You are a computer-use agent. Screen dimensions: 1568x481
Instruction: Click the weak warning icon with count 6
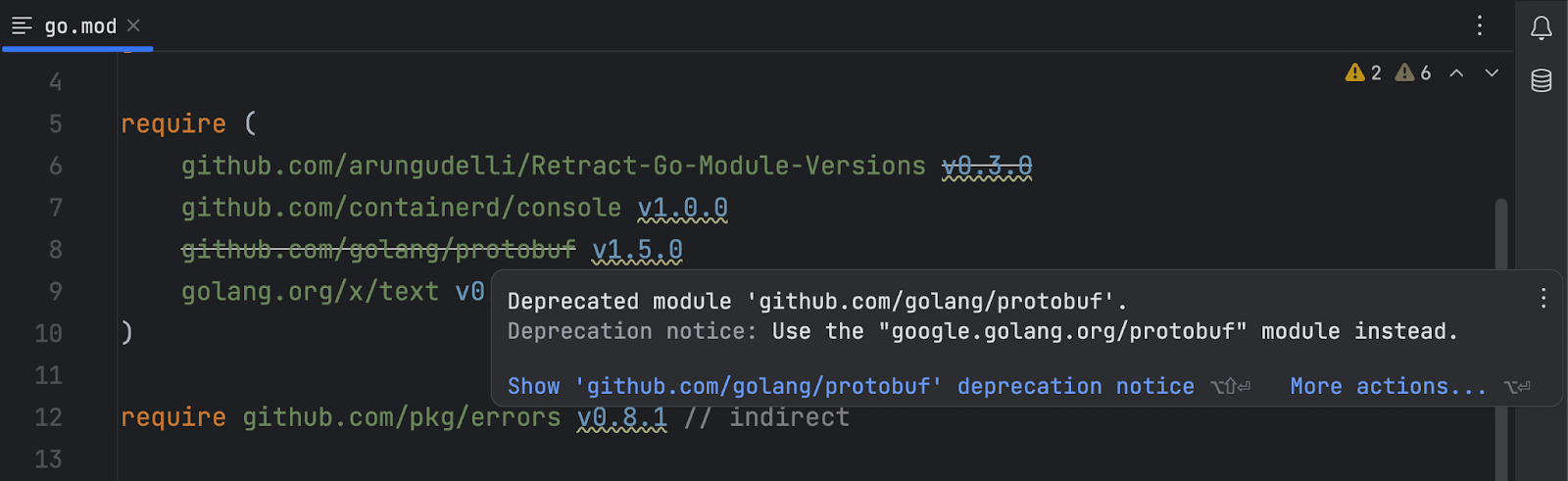(1413, 72)
